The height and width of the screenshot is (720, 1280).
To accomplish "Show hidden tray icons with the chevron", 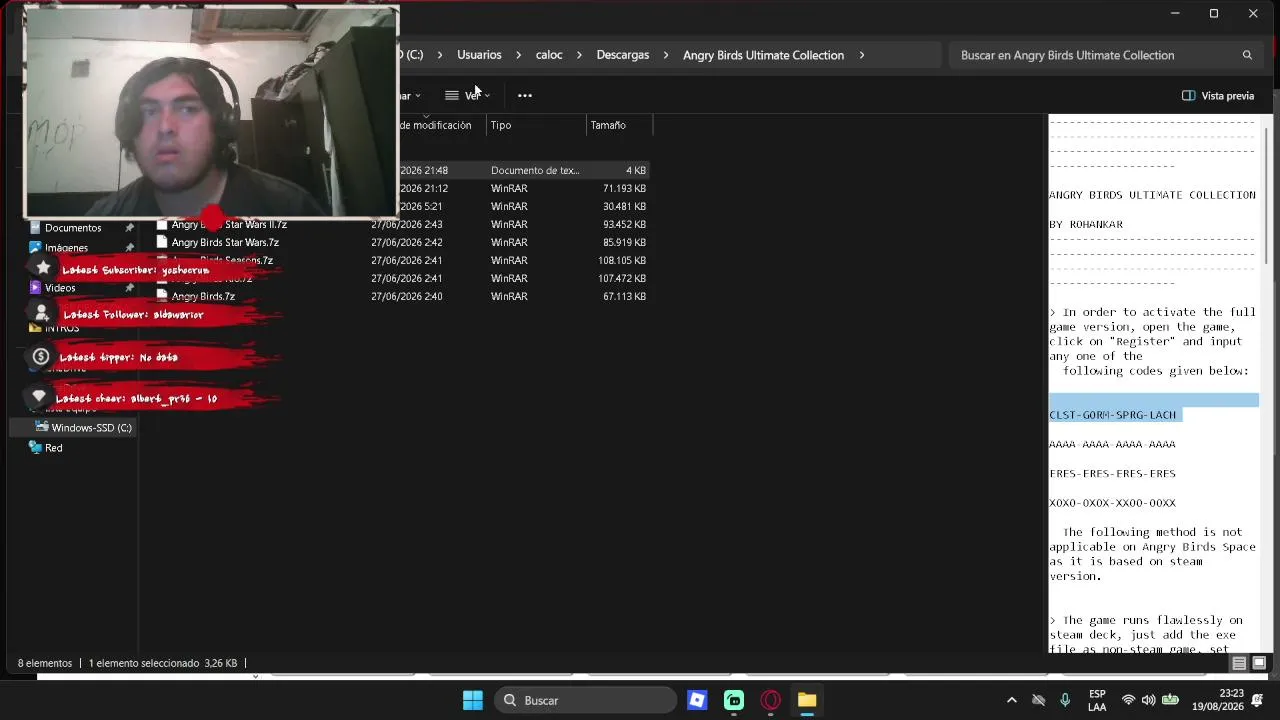I will coord(1011,700).
